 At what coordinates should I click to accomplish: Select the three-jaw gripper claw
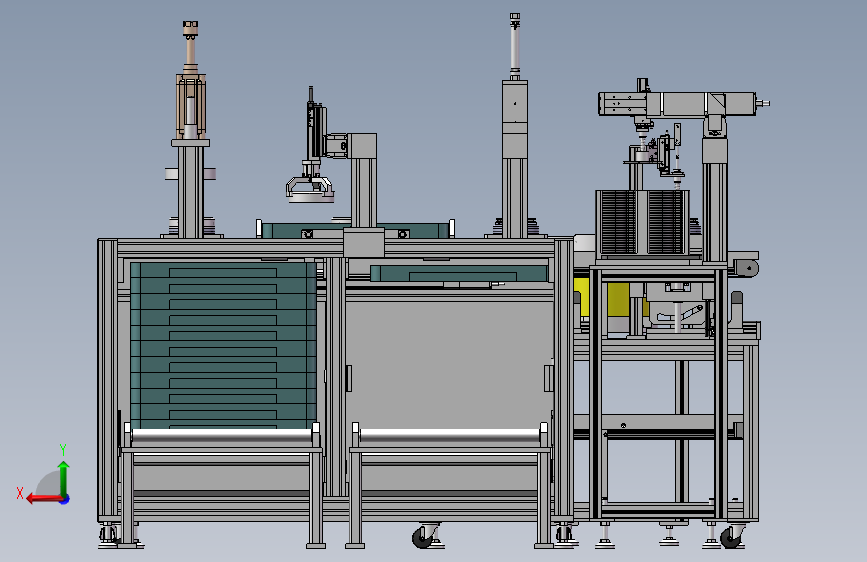(310, 188)
